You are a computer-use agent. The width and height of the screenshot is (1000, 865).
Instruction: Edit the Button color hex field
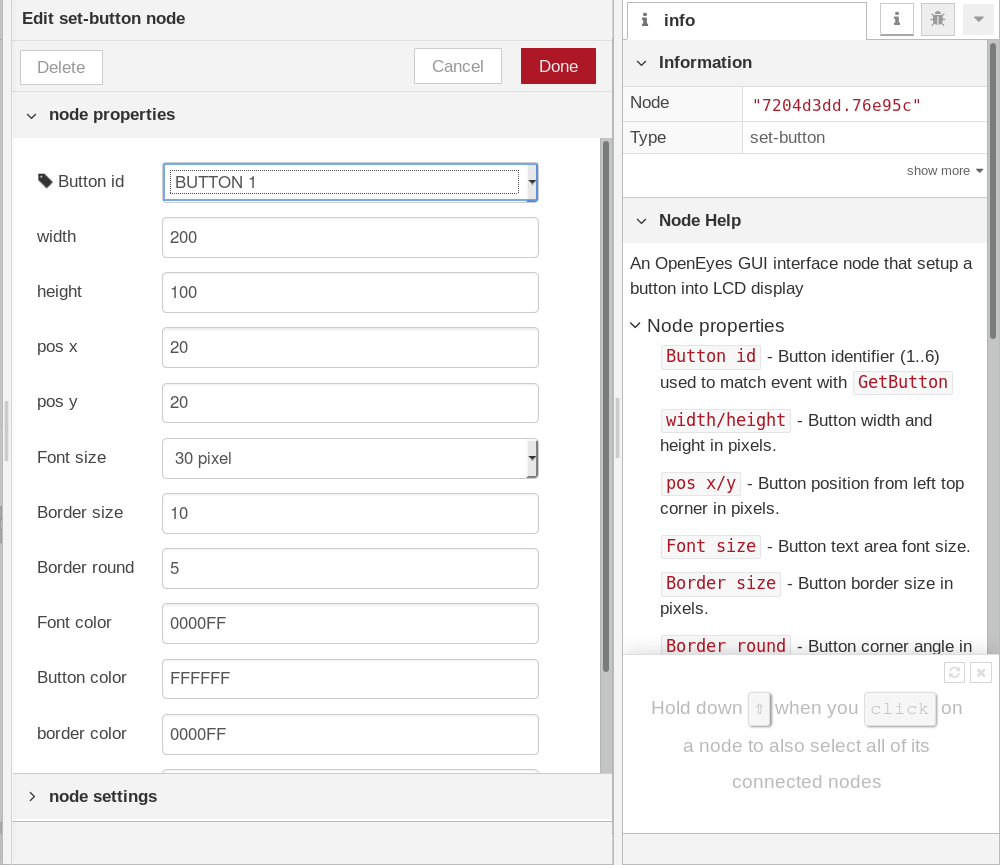(350, 679)
